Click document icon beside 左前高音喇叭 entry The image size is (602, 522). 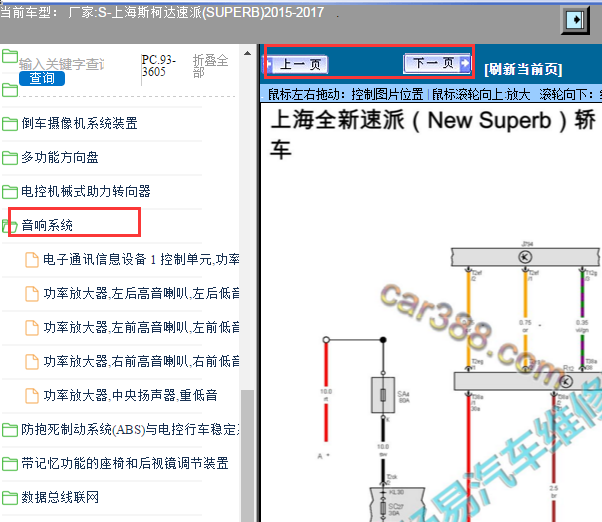[31, 328]
